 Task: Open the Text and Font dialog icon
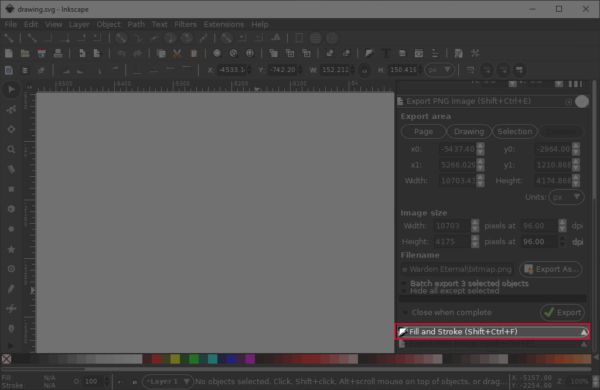(x=386, y=54)
